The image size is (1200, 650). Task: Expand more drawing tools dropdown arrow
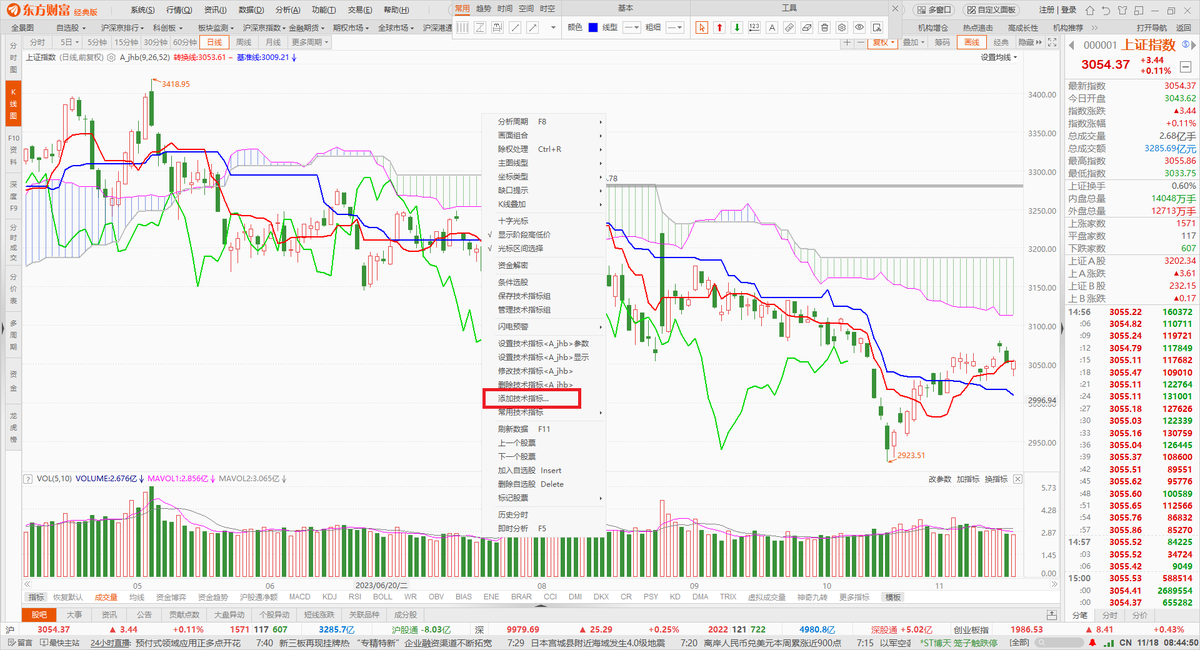(x=553, y=27)
